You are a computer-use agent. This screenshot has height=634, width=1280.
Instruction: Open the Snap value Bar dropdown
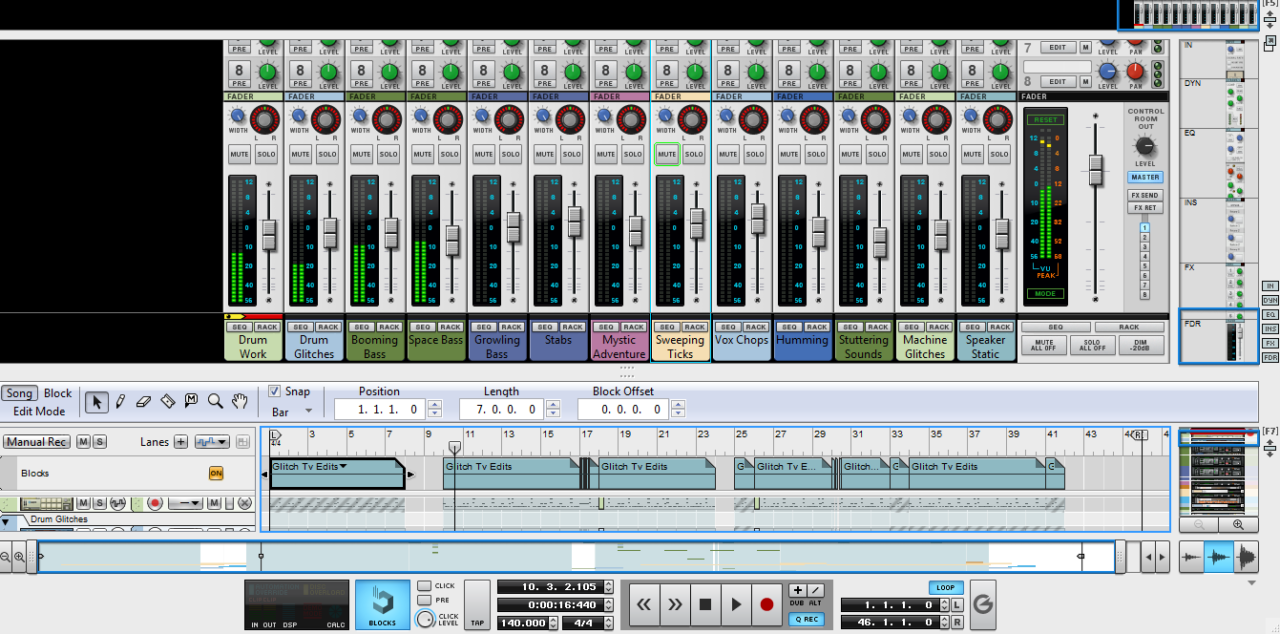(308, 411)
